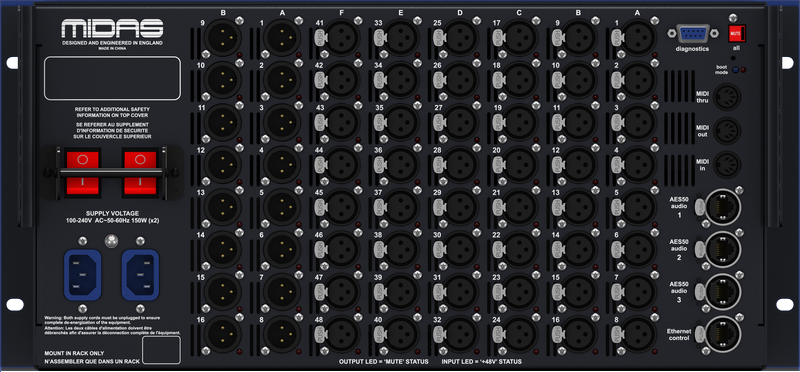Click the number 24 channel label
800x372 pixels.
pos(496,321)
